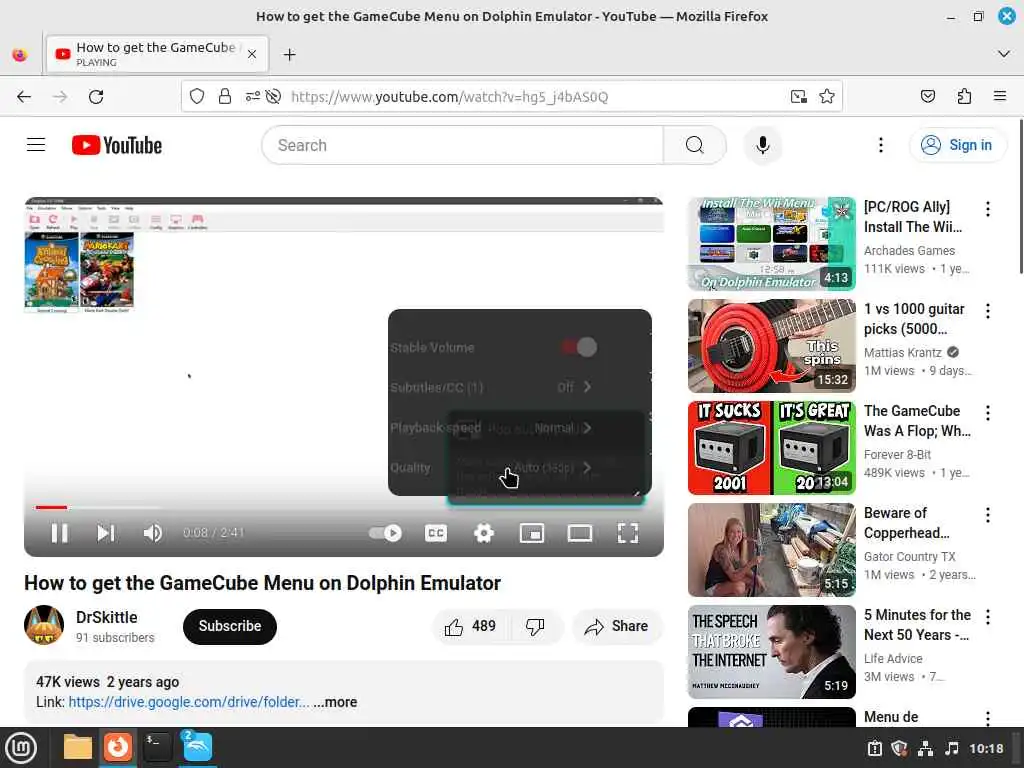Viewport: 1024px width, 768px height.
Task: Bookmark this page with star
Action: pos(827,97)
